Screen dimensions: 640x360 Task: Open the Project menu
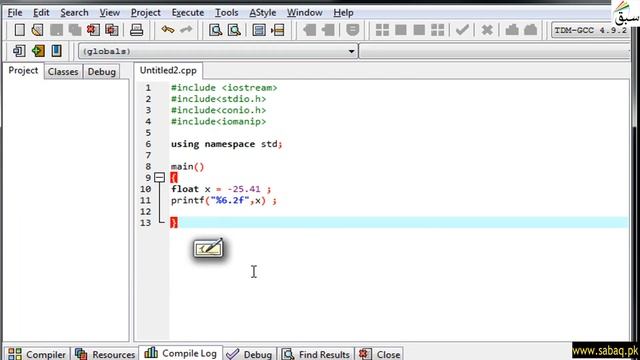click(145, 13)
